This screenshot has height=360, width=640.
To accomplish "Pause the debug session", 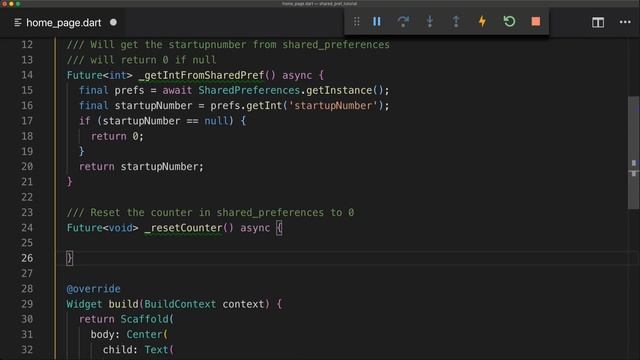I will point(377,22).
